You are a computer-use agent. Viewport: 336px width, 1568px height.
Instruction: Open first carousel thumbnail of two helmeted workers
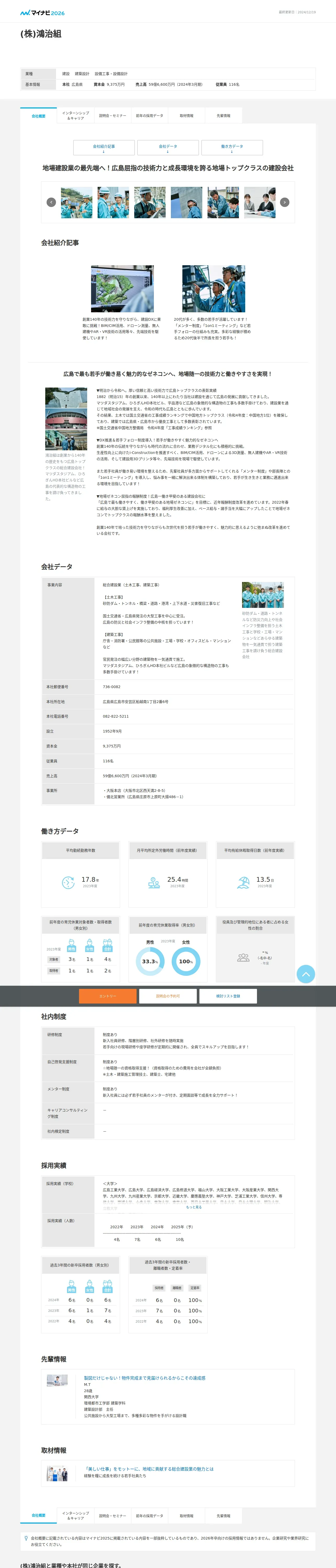click(x=77, y=202)
